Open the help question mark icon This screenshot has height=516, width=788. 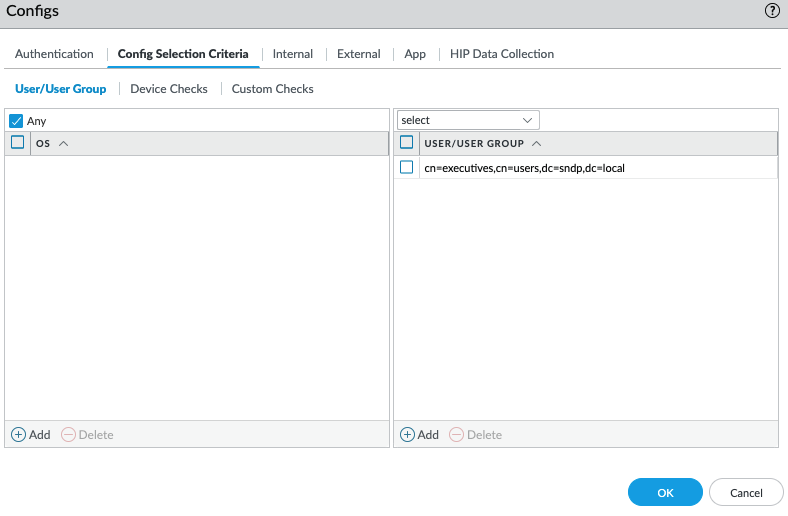click(772, 11)
